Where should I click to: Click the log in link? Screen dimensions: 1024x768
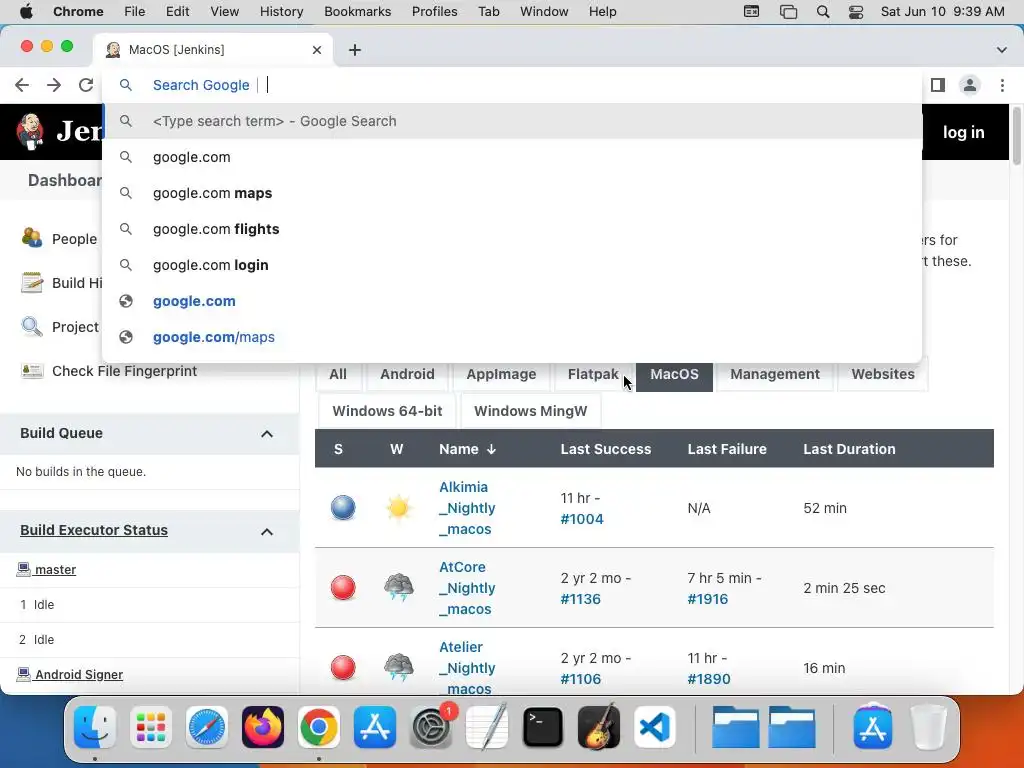click(x=963, y=132)
